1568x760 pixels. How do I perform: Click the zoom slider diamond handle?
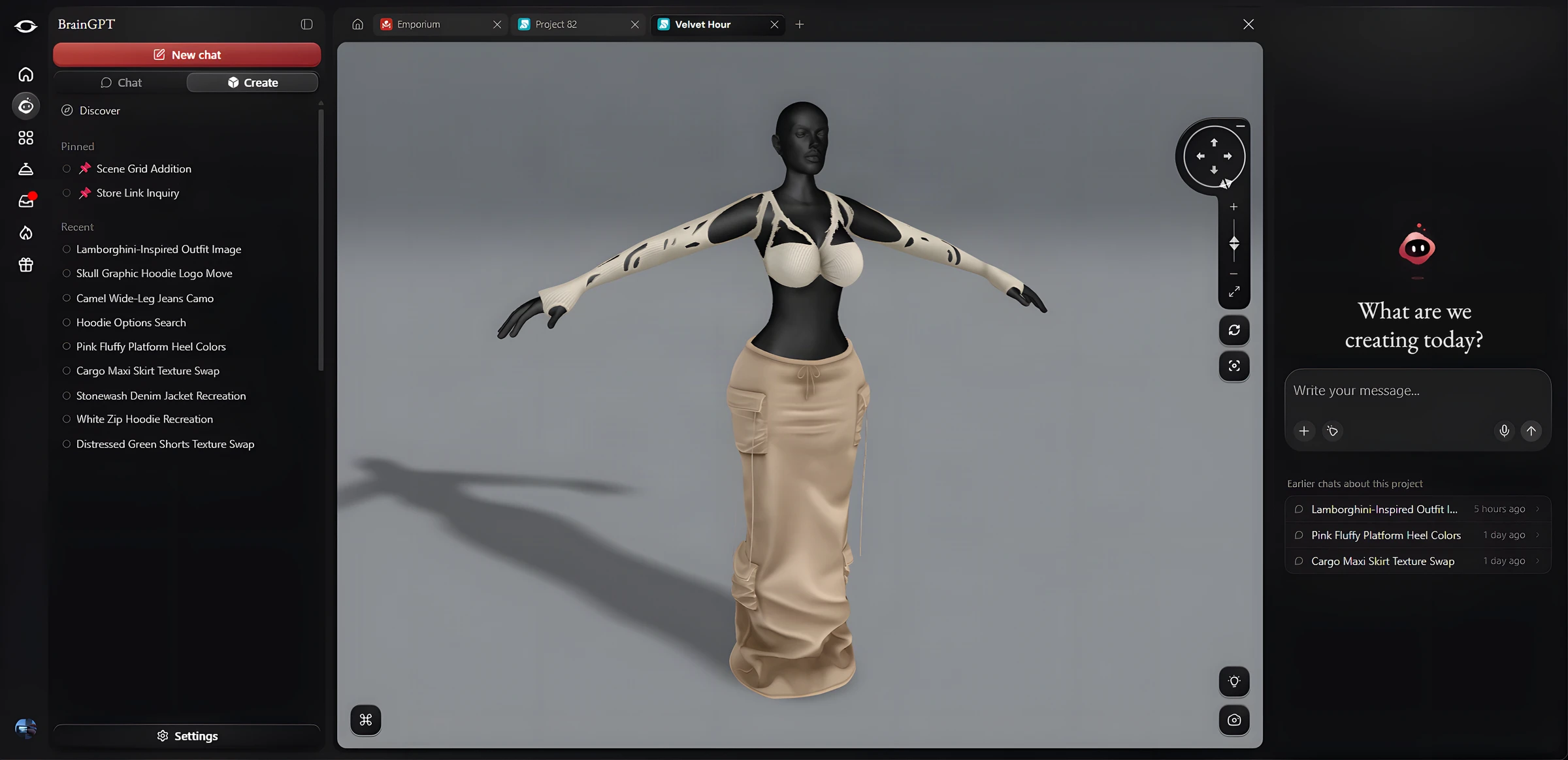tap(1234, 244)
